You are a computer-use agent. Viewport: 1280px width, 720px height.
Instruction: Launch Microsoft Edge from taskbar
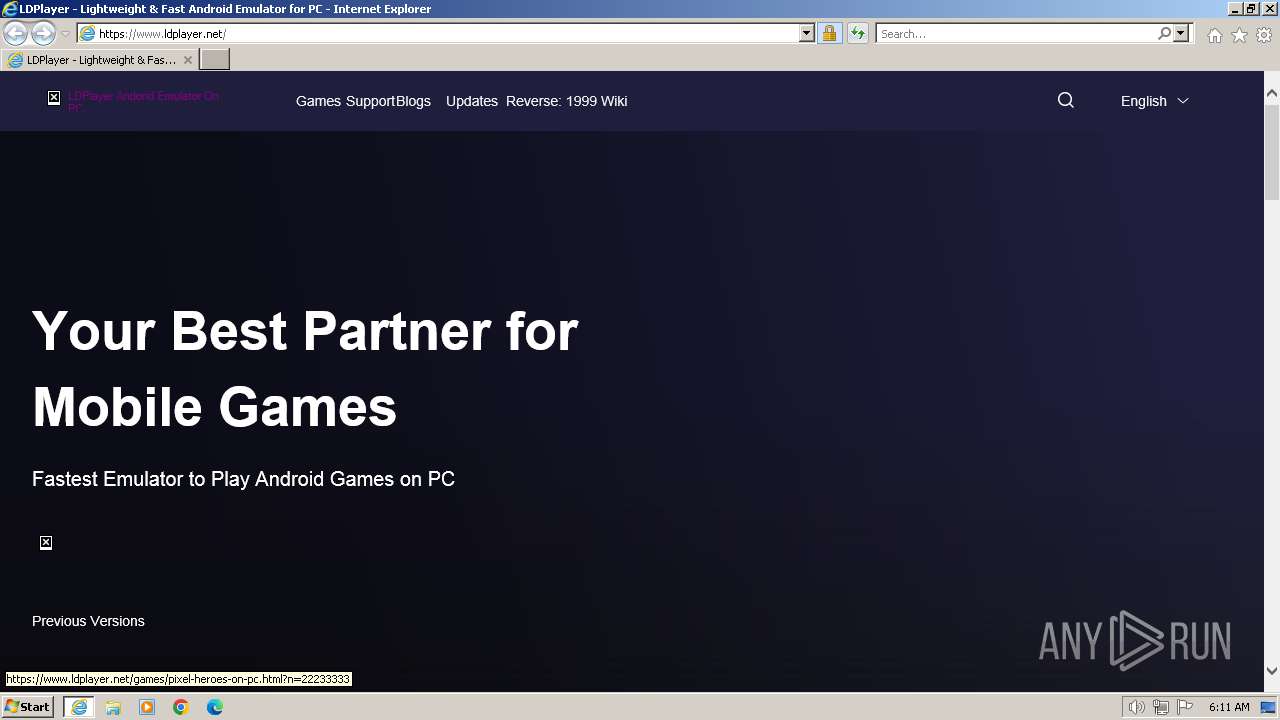click(x=215, y=707)
